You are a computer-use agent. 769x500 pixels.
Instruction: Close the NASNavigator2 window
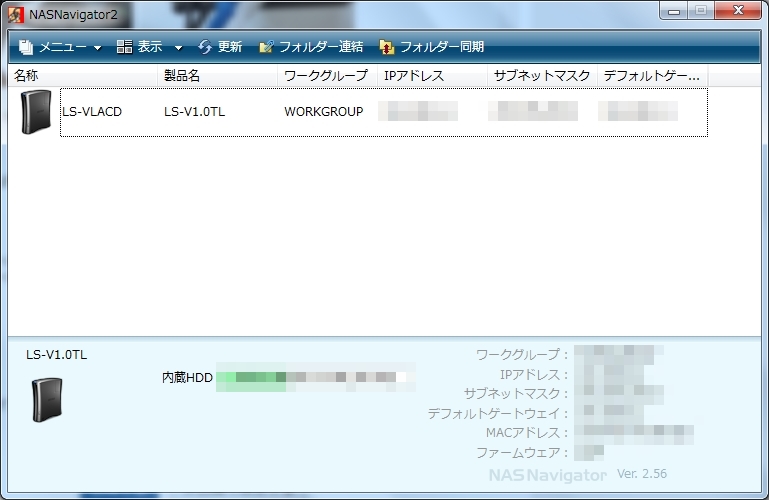[738, 11]
